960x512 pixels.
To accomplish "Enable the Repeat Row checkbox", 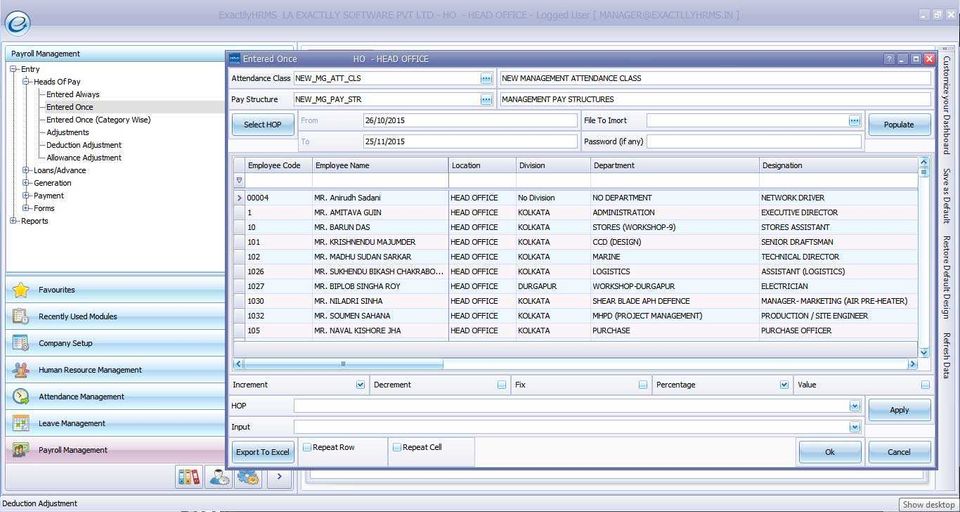I will click(307, 448).
